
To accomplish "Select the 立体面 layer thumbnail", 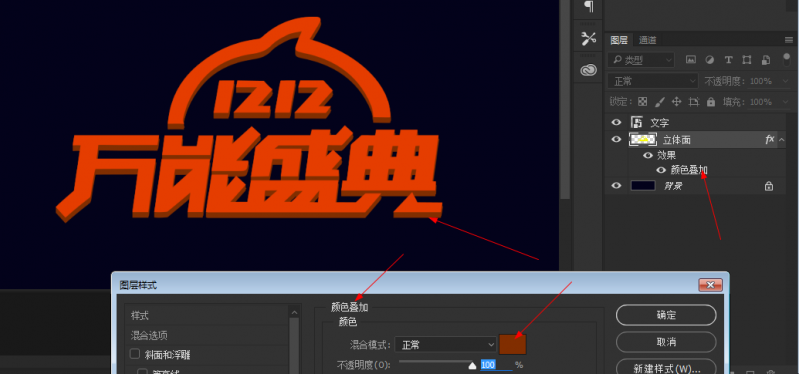I will (x=643, y=139).
